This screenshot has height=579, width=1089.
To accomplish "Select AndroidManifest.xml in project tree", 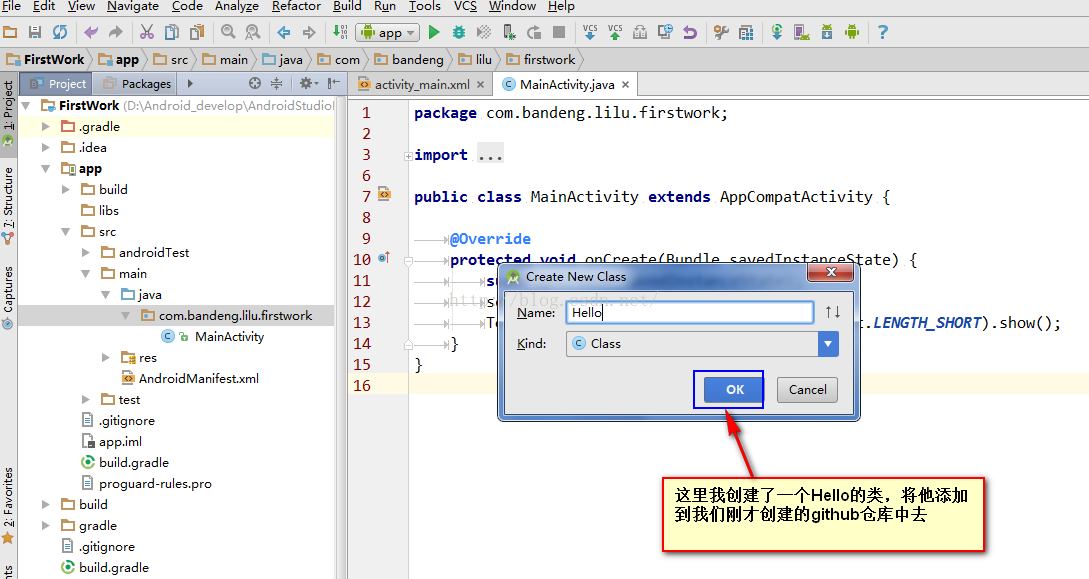I will click(x=199, y=378).
